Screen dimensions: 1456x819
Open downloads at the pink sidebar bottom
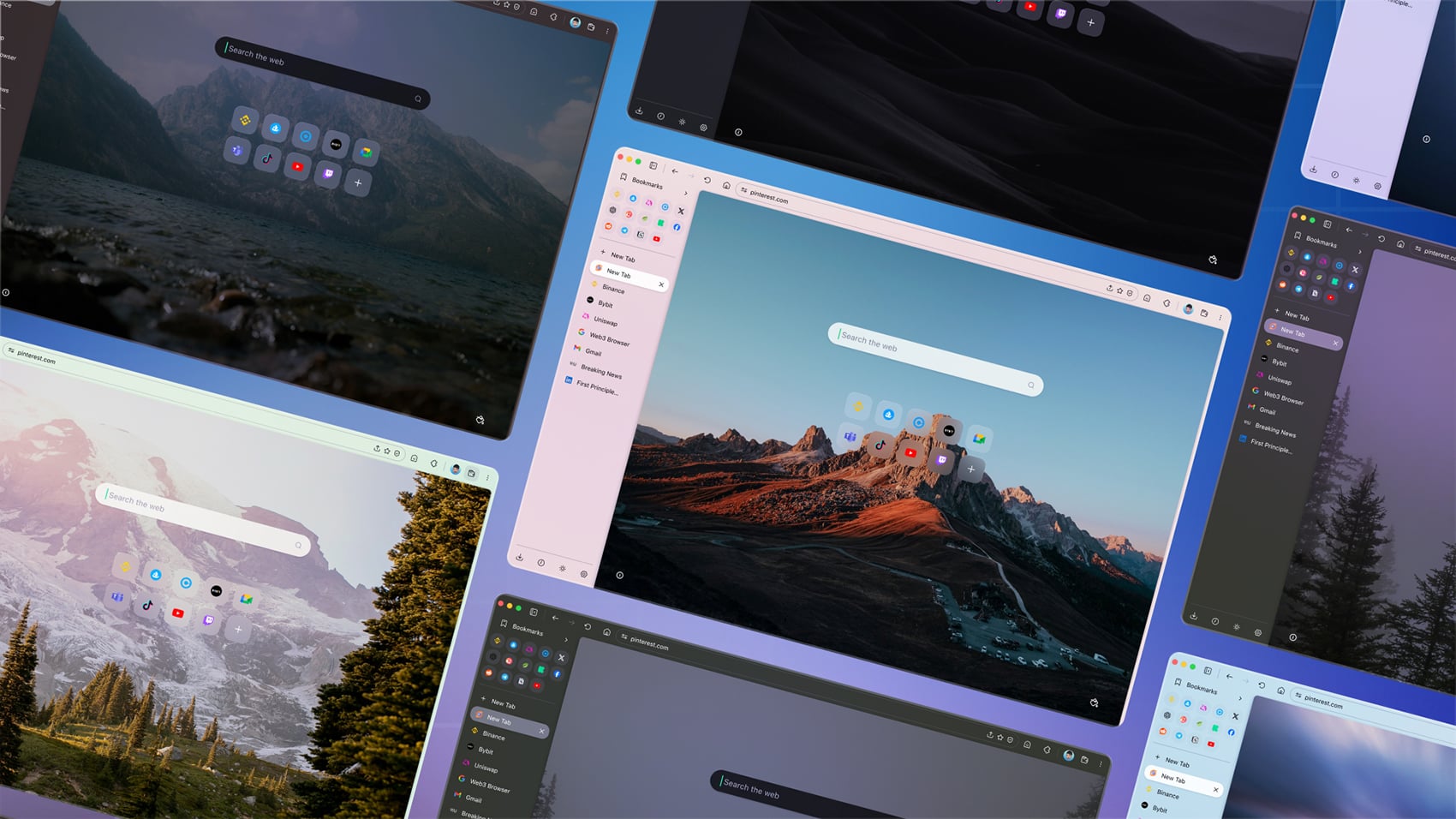coord(520,557)
